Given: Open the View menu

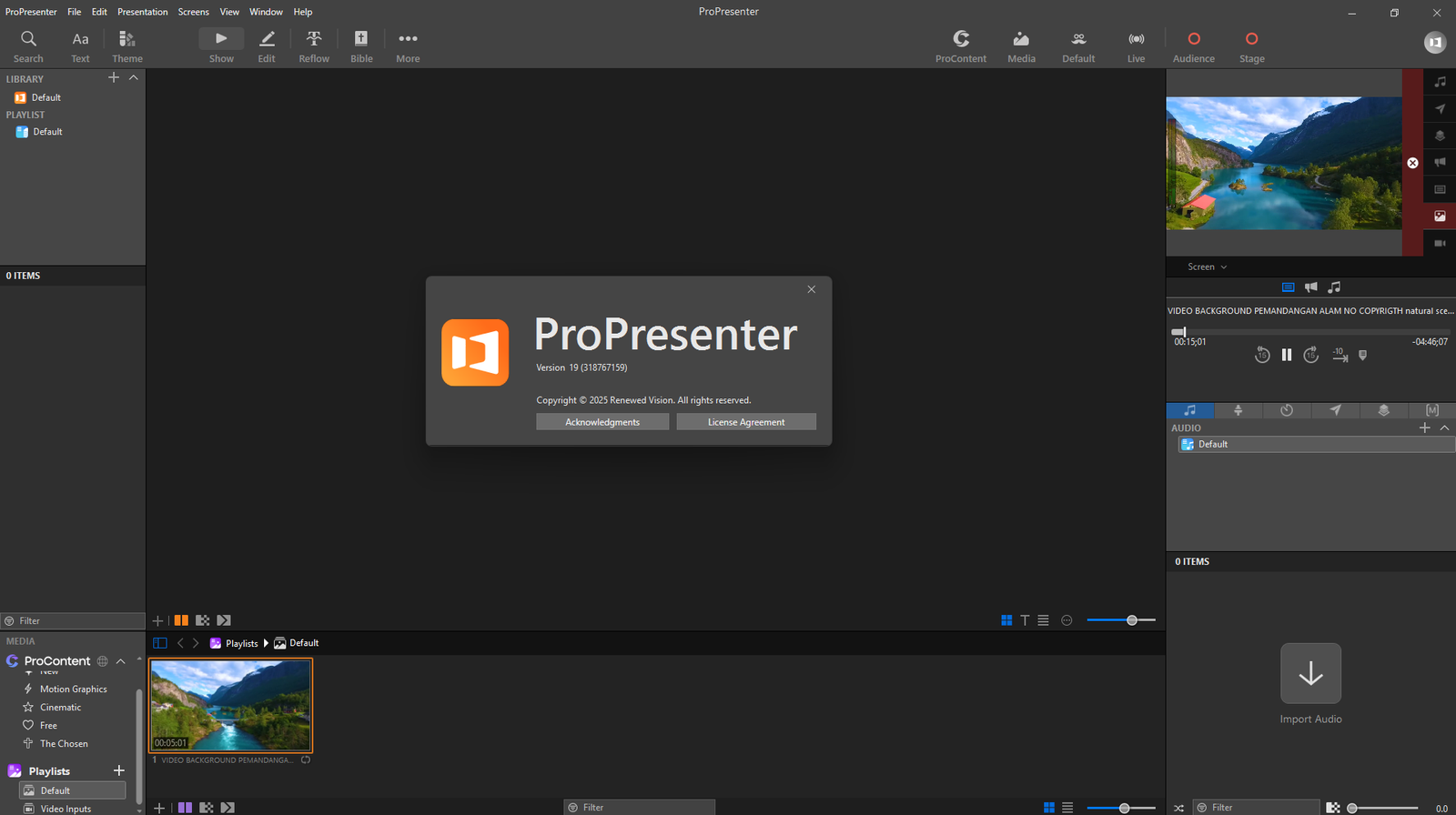Looking at the screenshot, I should [x=229, y=12].
